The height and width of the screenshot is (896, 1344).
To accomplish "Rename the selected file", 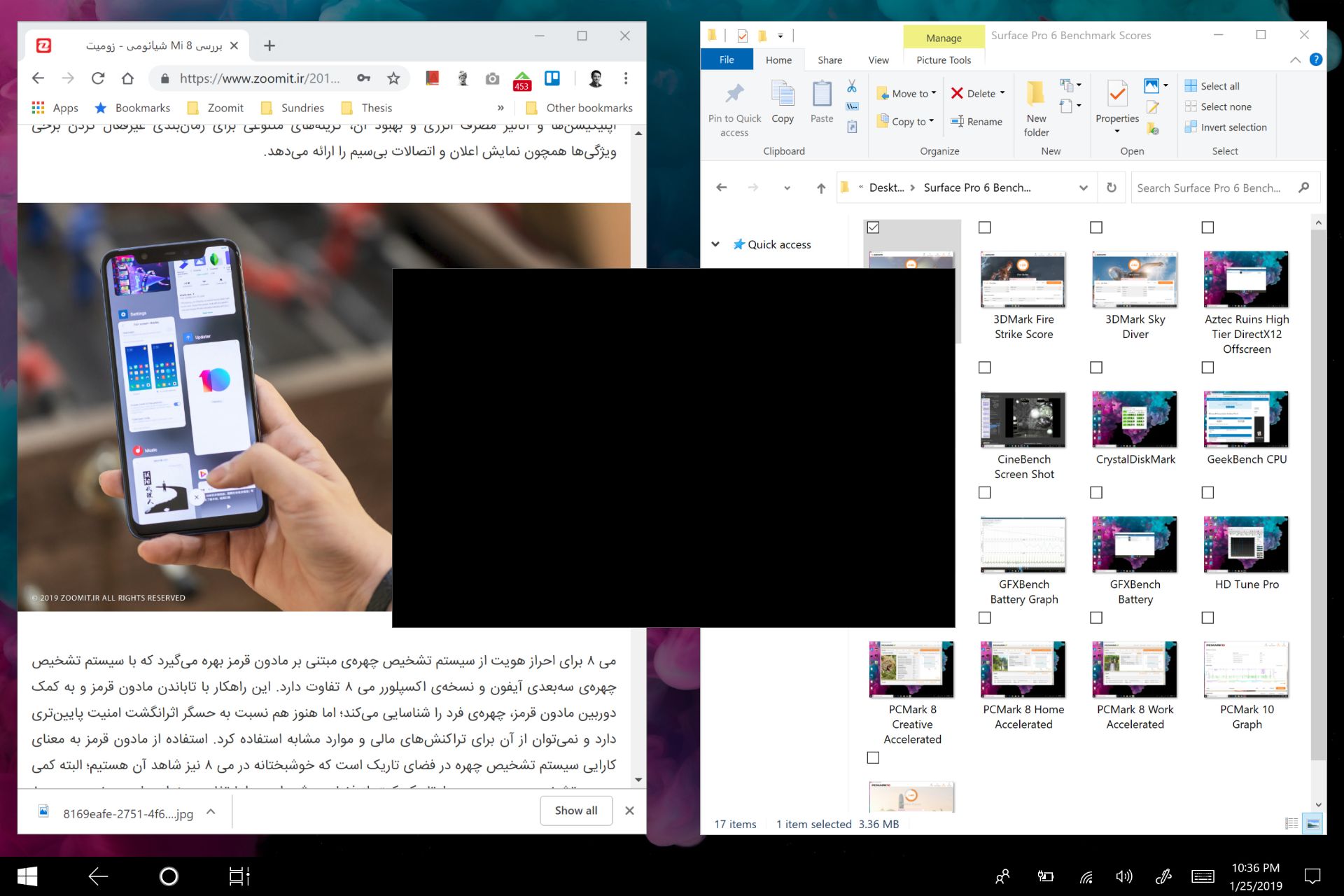I will click(976, 121).
